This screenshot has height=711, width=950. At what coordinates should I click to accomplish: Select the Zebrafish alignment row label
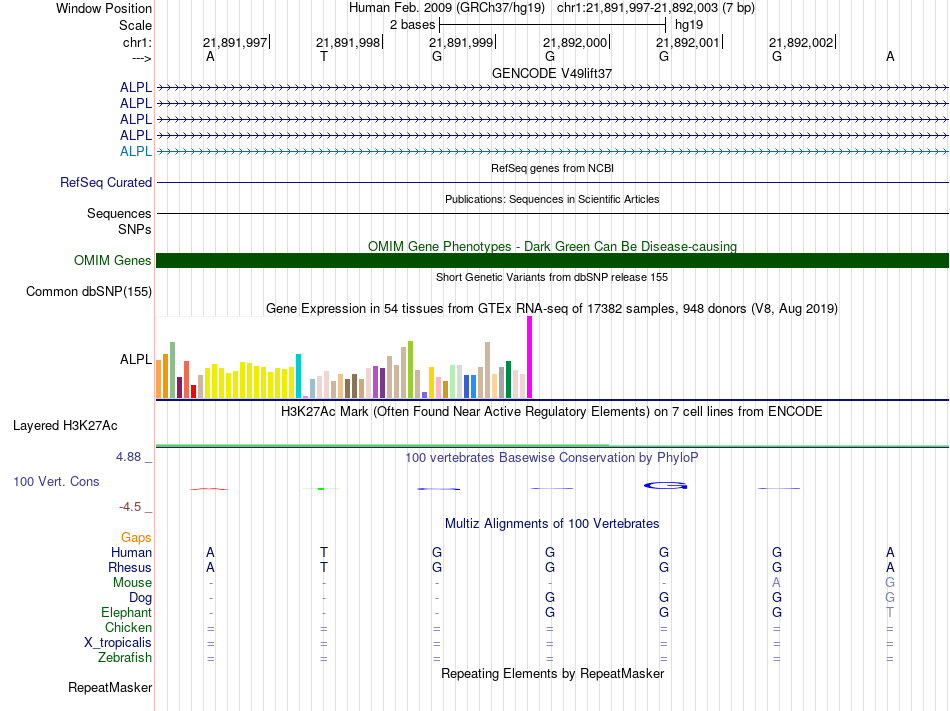pyautogui.click(x=125, y=658)
